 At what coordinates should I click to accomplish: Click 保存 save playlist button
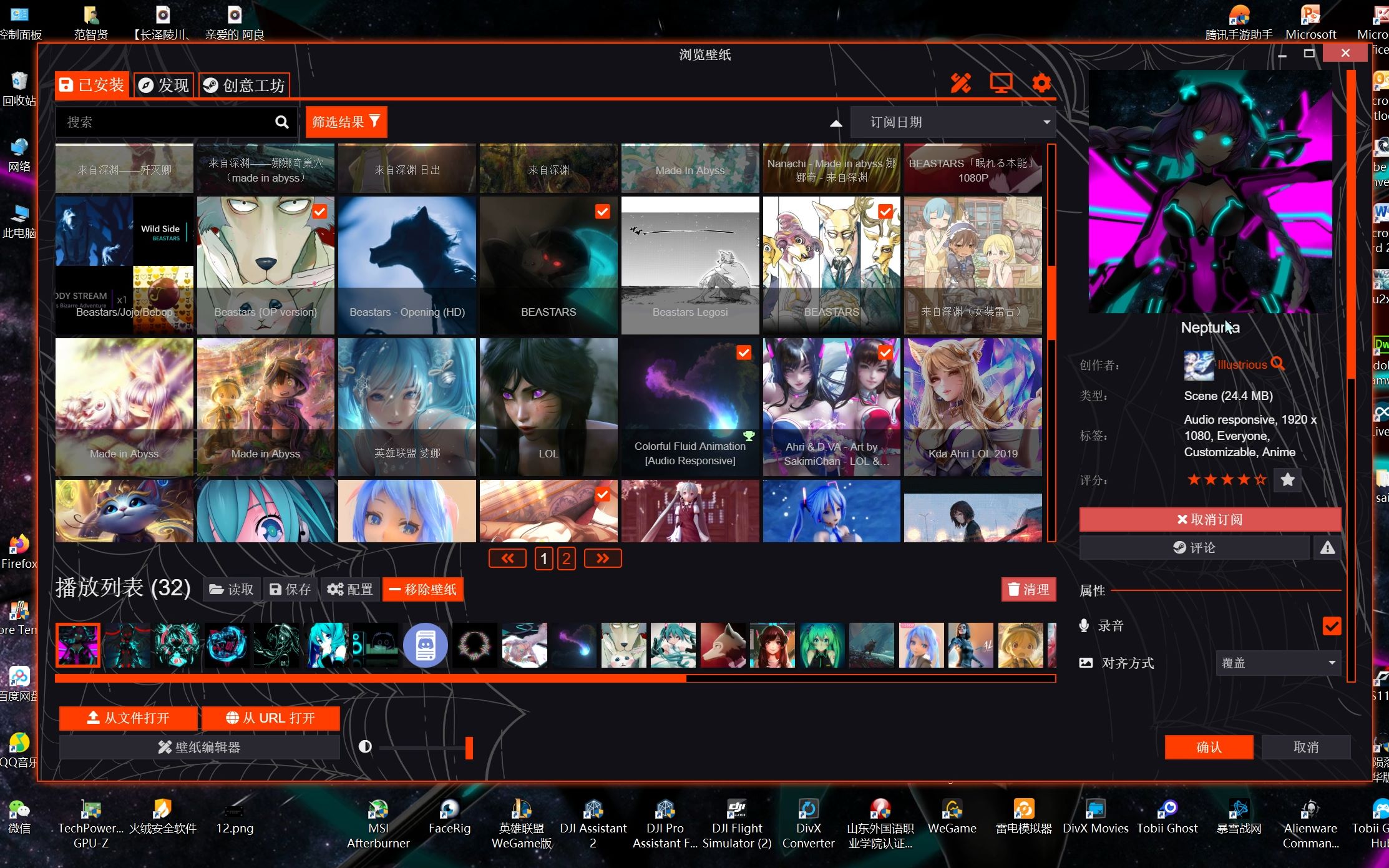[290, 589]
